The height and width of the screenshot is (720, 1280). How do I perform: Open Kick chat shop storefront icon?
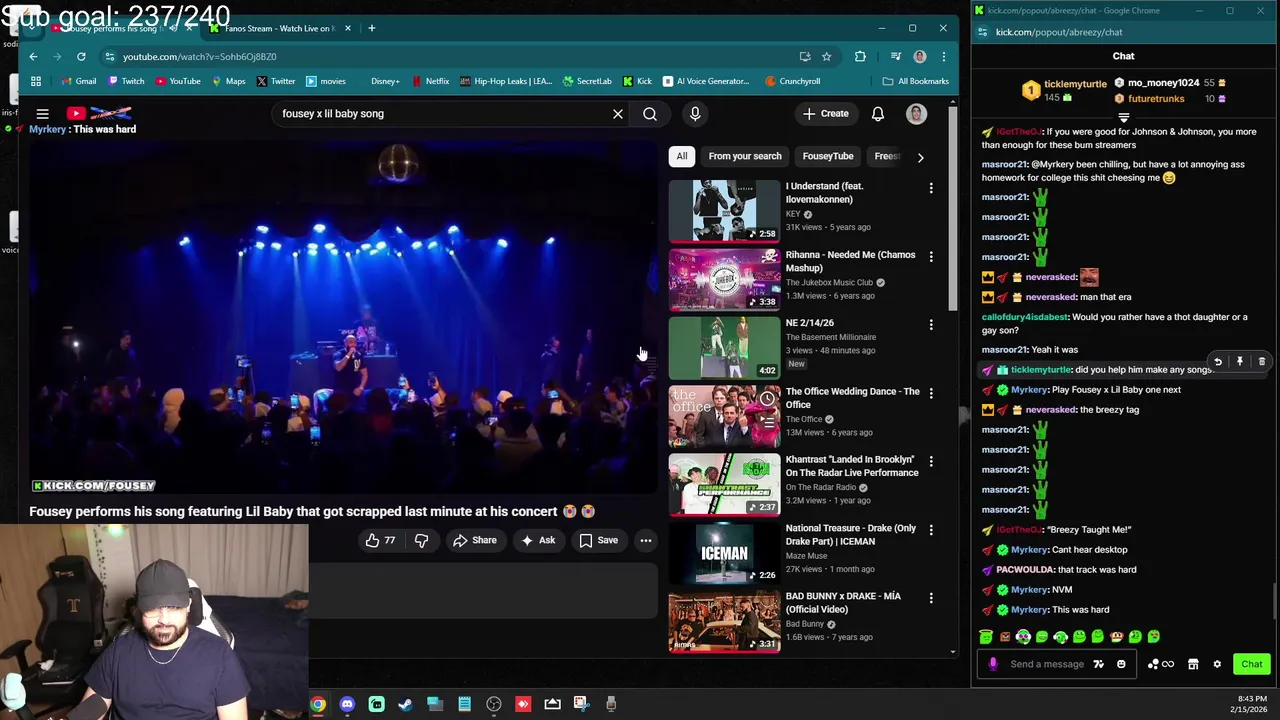[1193, 664]
